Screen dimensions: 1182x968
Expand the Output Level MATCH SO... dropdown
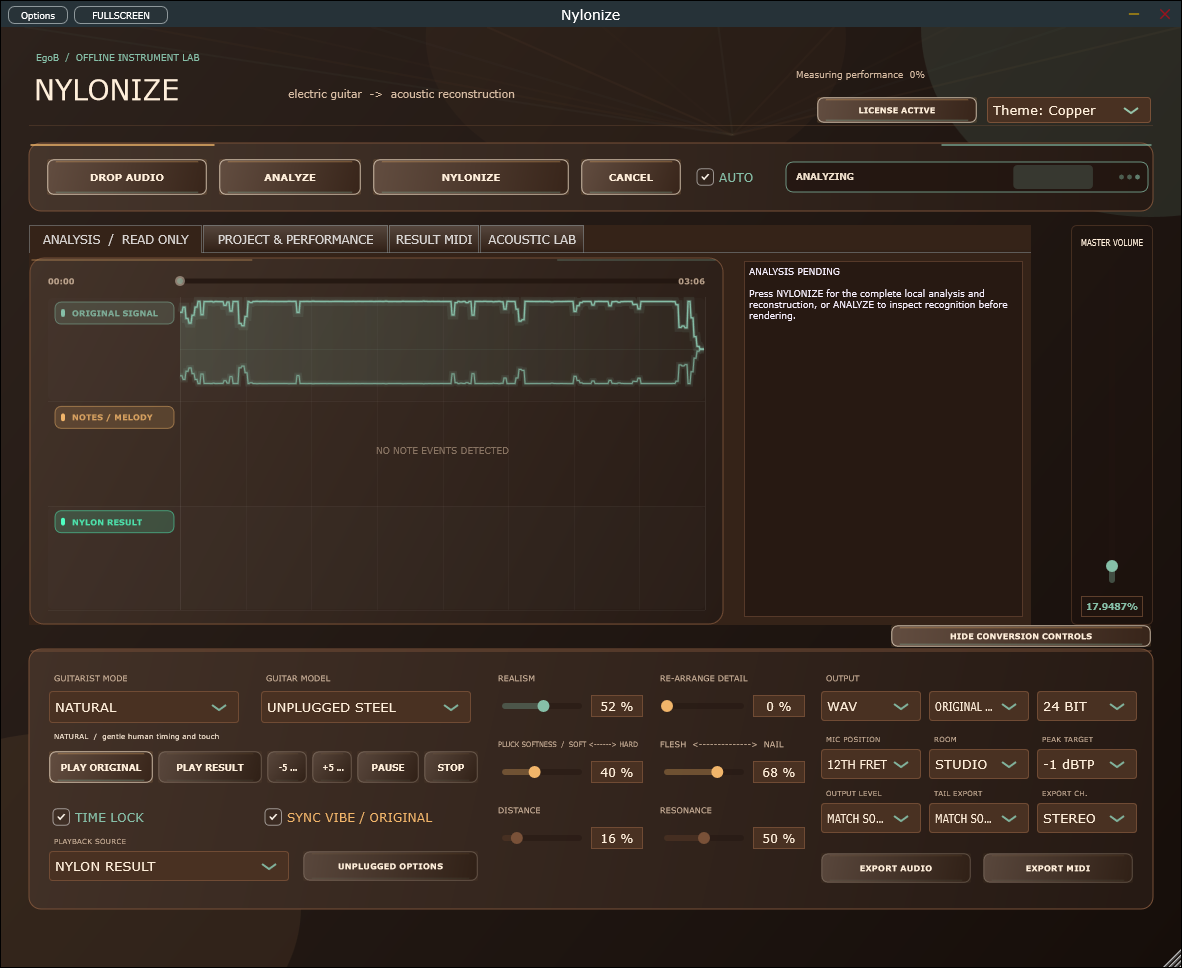[871, 818]
